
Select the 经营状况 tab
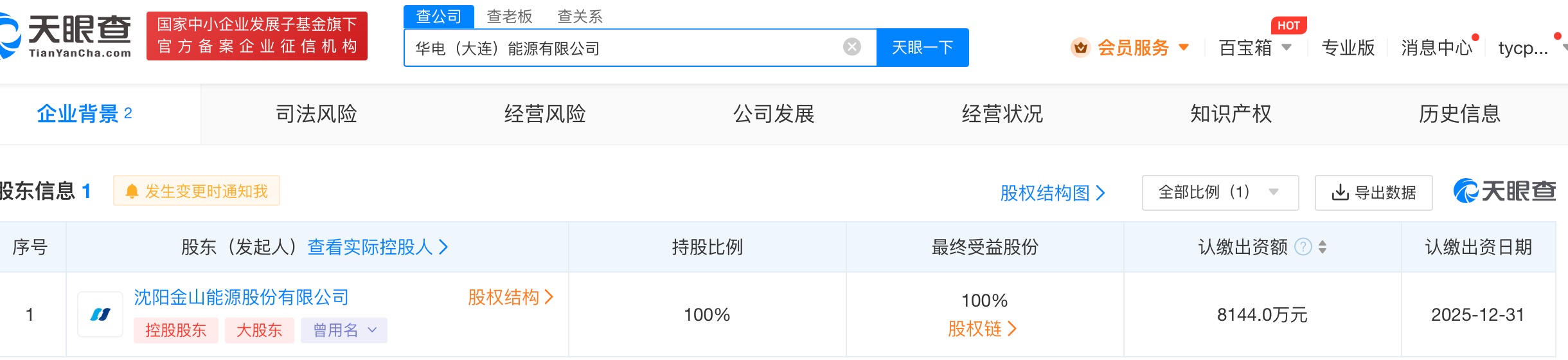[1002, 114]
